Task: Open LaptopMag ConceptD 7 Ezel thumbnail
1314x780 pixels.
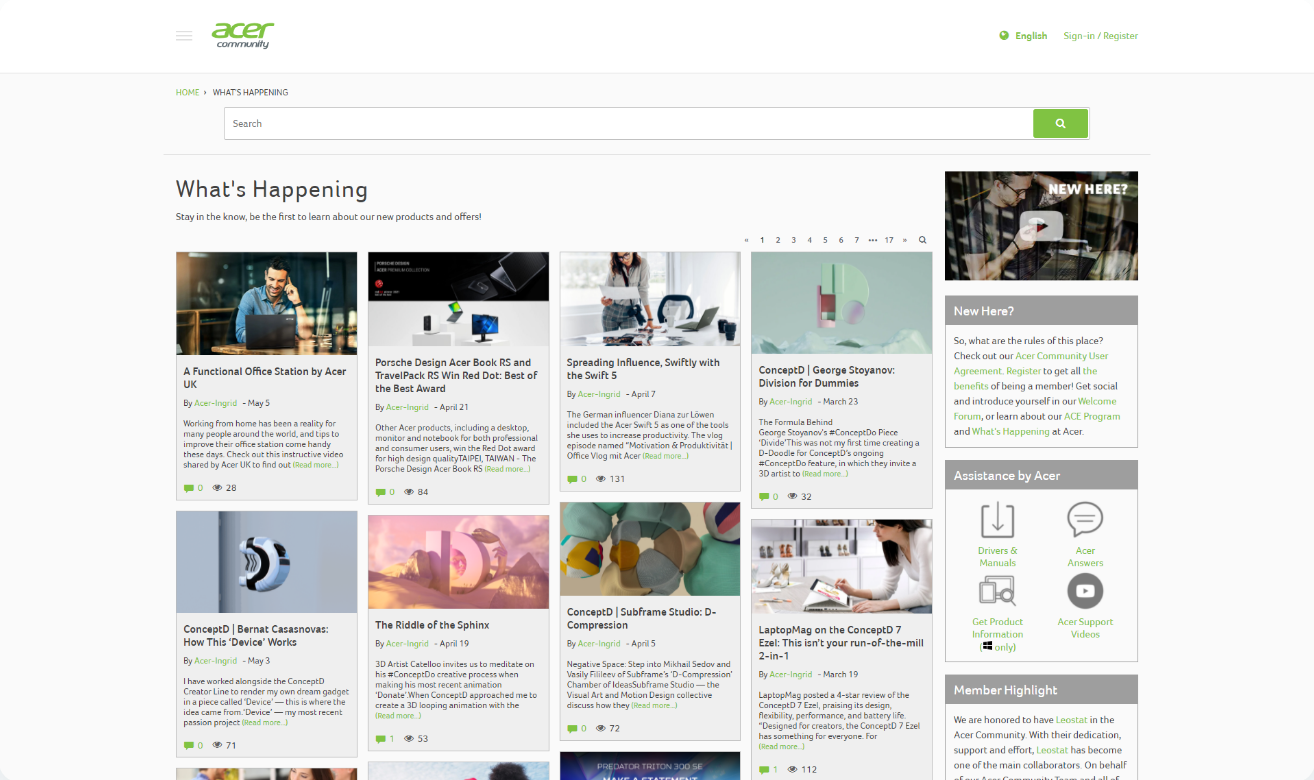Action: pyautogui.click(x=841, y=566)
